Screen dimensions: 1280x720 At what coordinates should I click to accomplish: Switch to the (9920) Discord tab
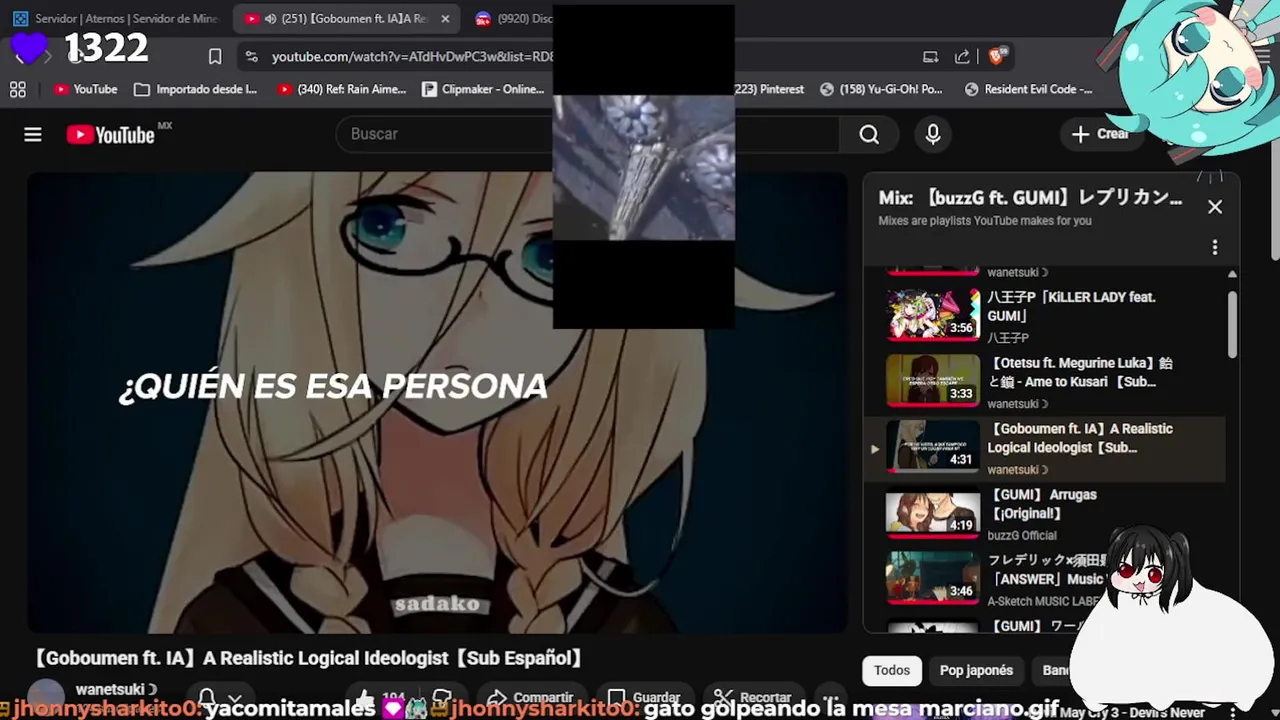512,19
